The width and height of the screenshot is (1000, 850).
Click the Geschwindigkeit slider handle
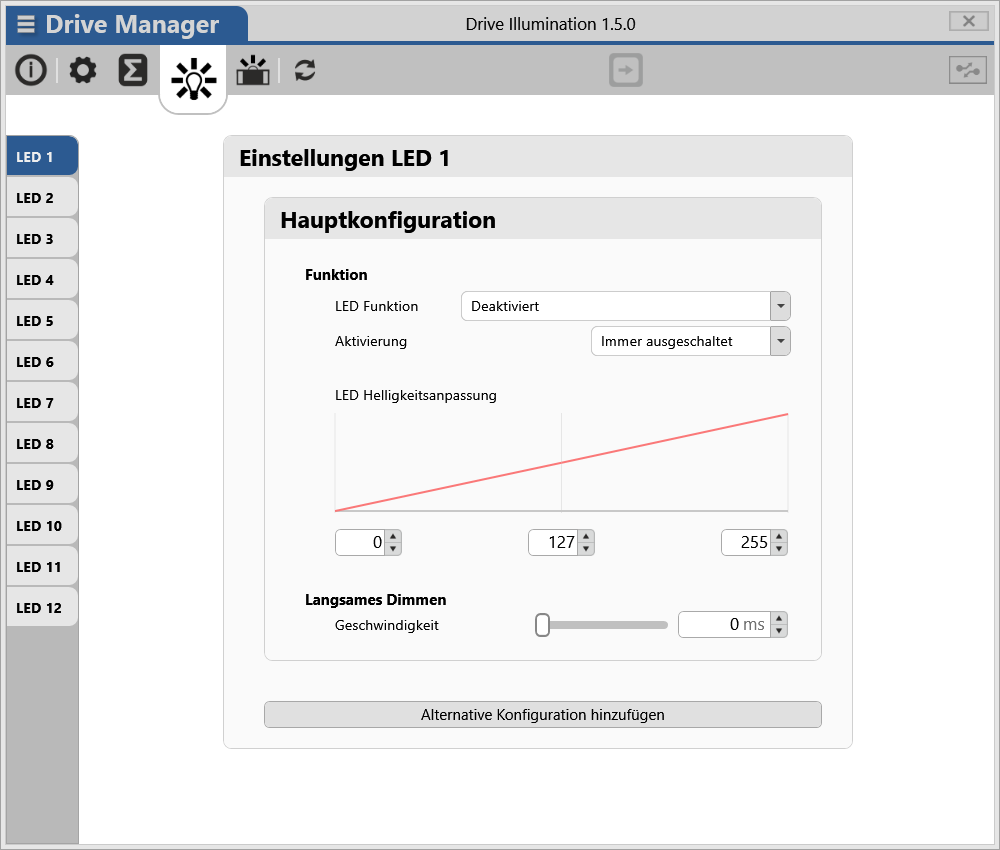(542, 625)
